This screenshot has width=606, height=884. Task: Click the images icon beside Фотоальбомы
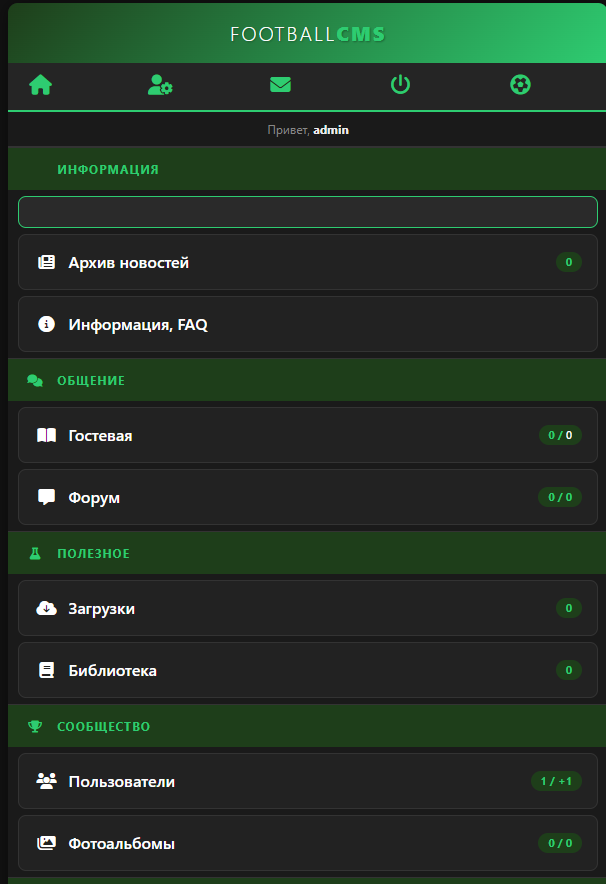(46, 843)
